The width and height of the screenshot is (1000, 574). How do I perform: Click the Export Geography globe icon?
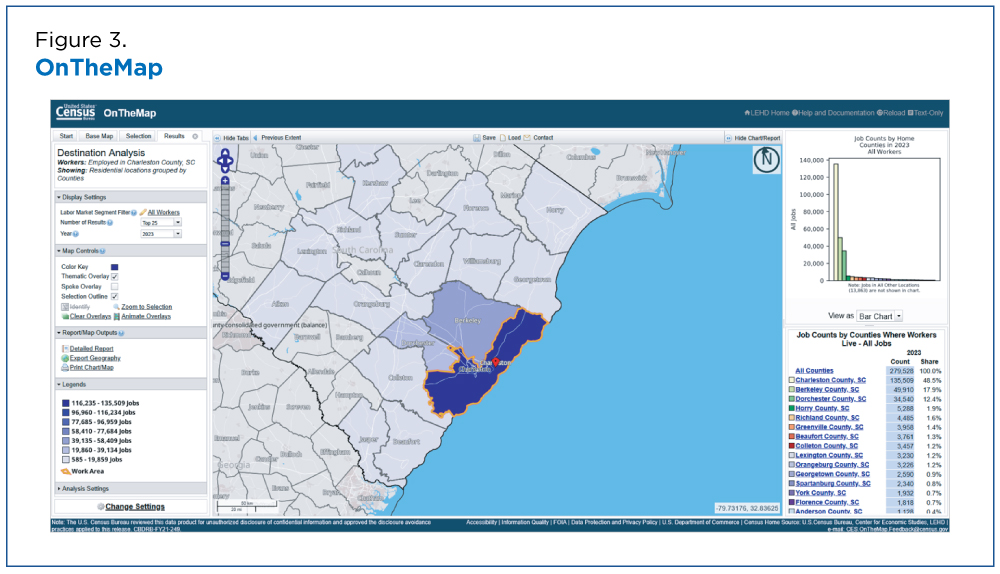pos(65,358)
